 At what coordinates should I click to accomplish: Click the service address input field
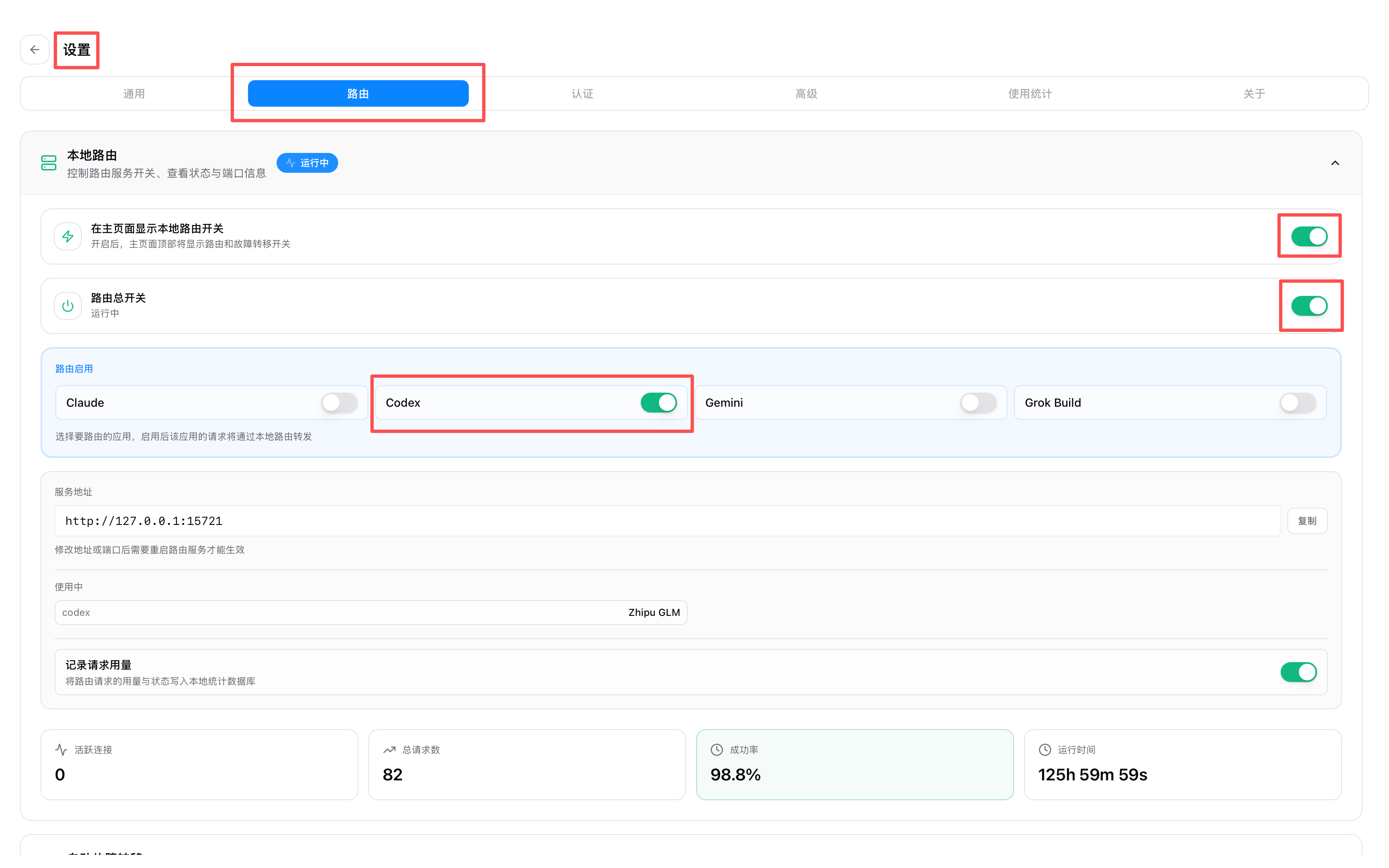[667, 521]
